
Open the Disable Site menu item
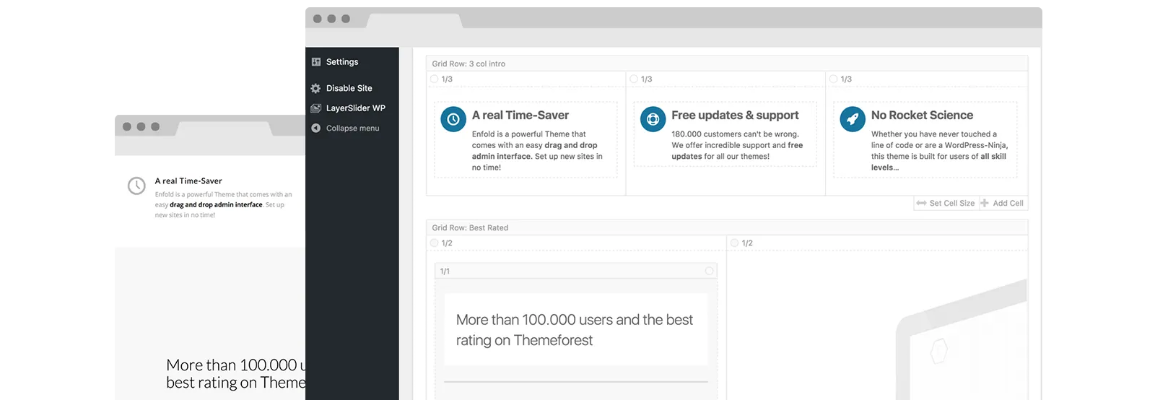coord(349,88)
